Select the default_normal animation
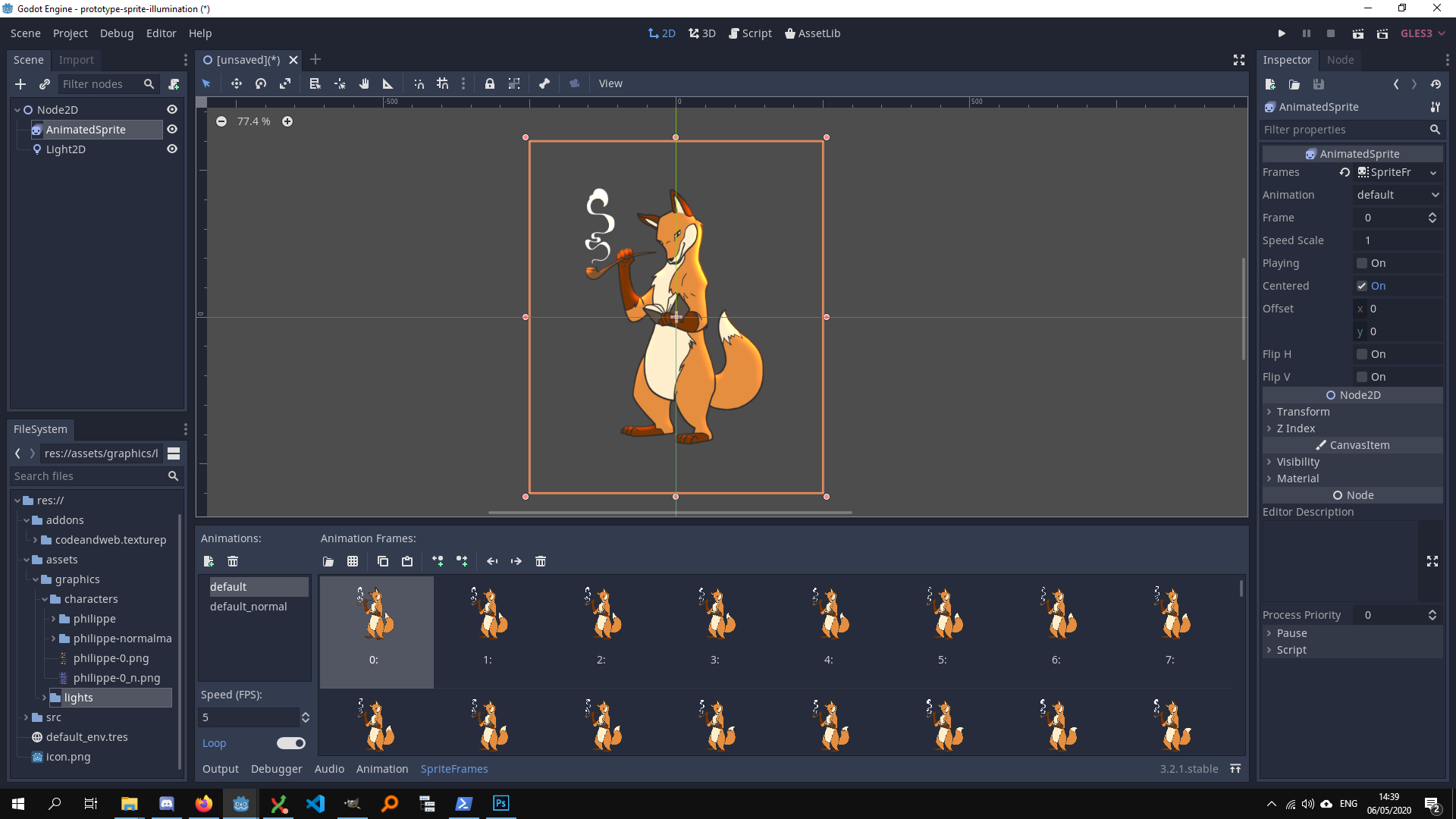 point(248,606)
